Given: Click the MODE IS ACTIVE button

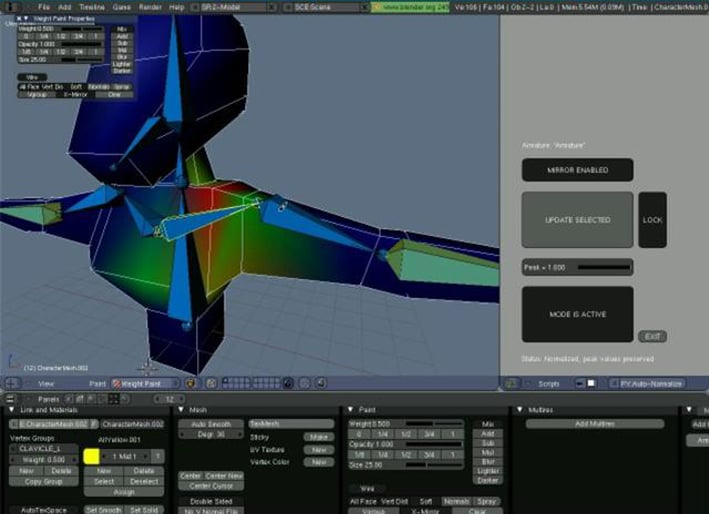Looking at the screenshot, I should pyautogui.click(x=577, y=314).
